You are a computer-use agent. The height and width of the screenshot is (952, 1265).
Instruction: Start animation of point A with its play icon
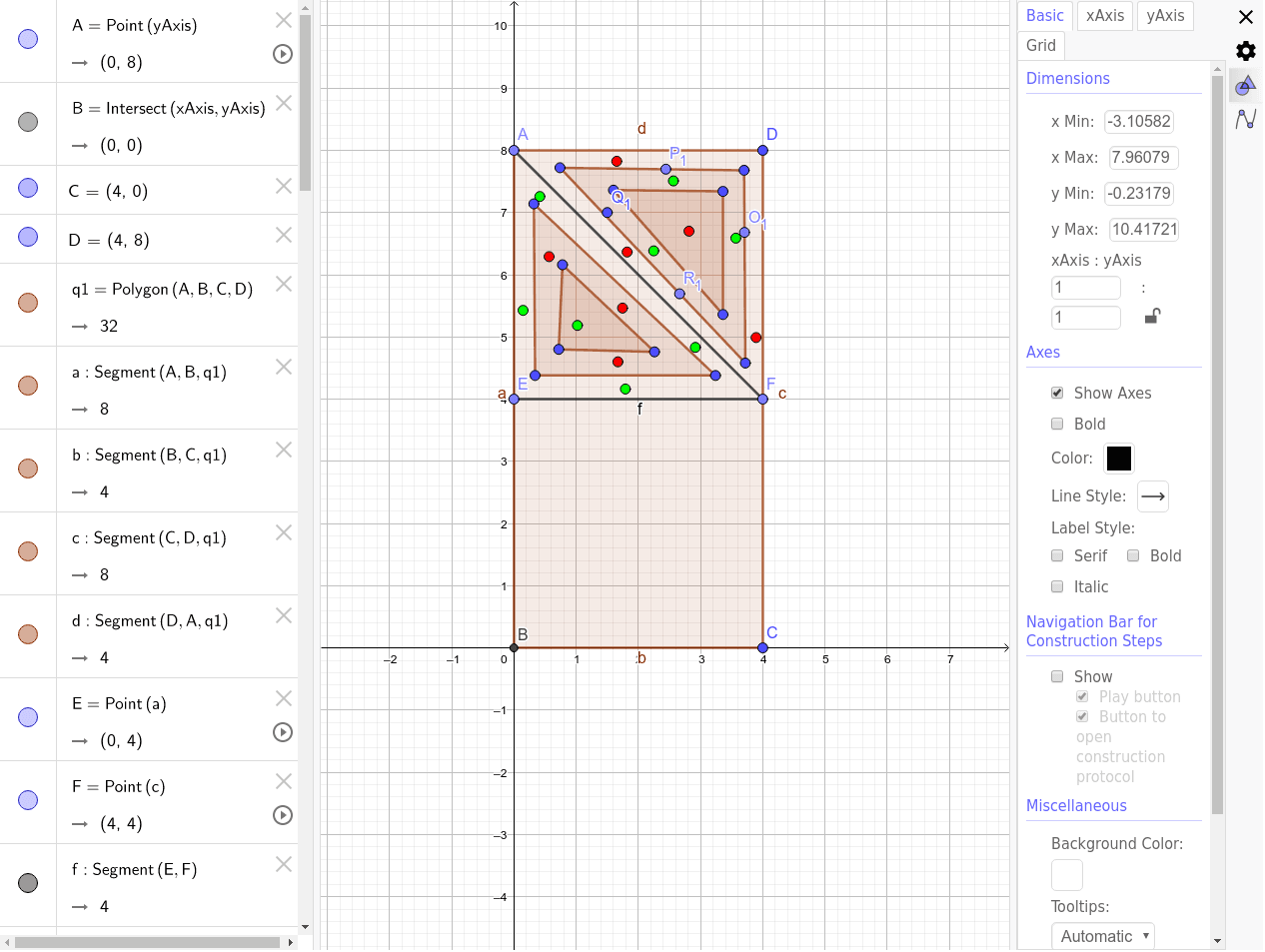tap(282, 54)
